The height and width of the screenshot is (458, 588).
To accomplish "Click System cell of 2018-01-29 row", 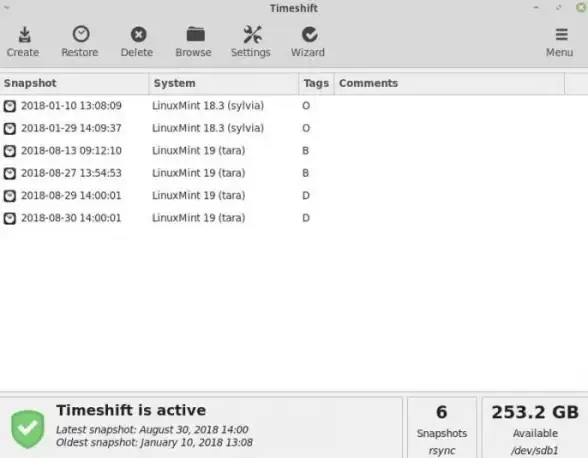I will pos(208,128).
